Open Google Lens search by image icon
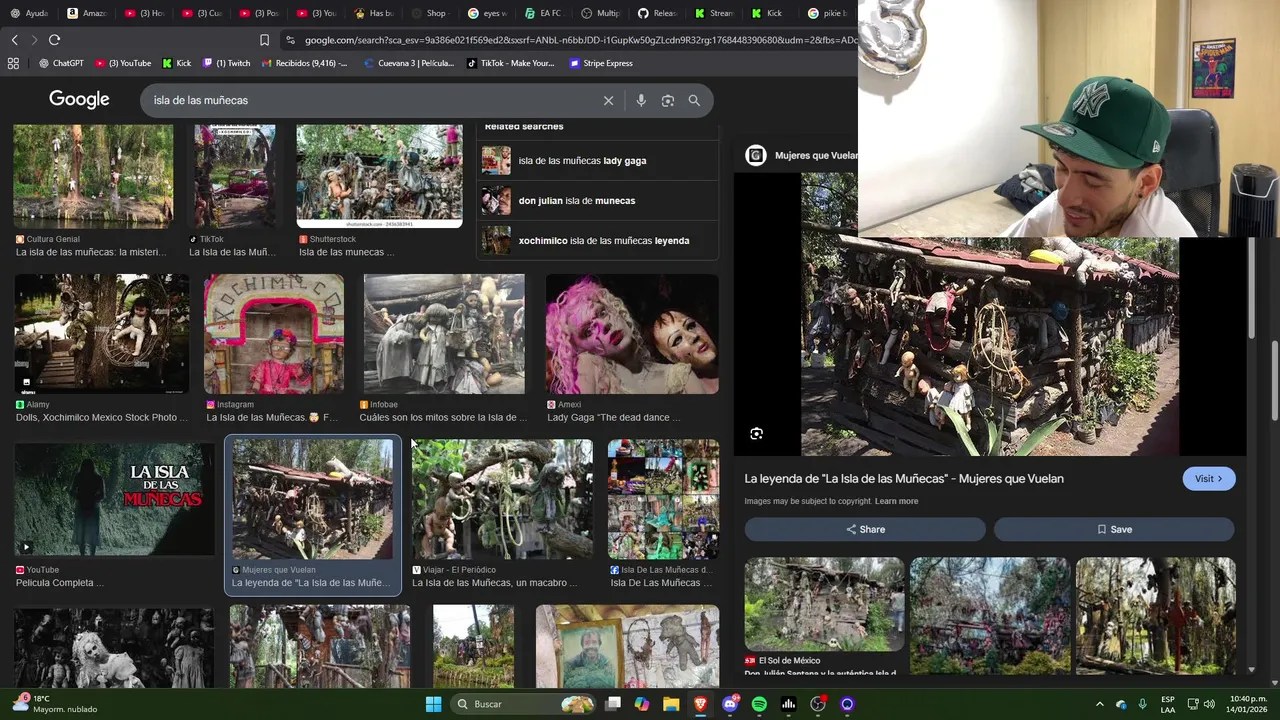This screenshot has width=1280, height=720. pyautogui.click(x=668, y=100)
